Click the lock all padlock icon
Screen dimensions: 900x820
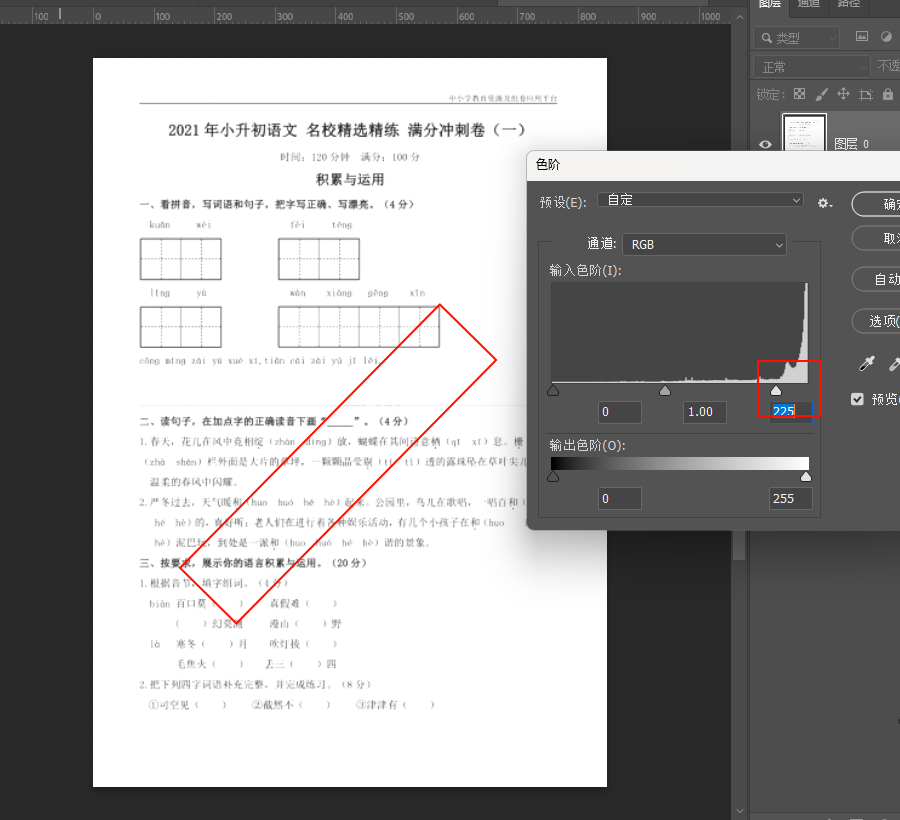[x=887, y=94]
